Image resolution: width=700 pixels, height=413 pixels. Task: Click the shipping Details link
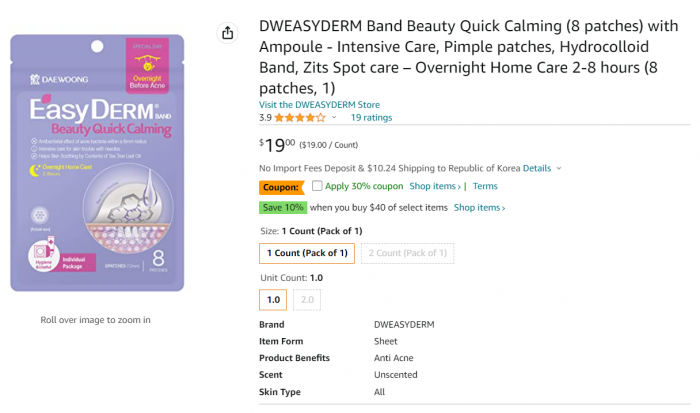537,168
